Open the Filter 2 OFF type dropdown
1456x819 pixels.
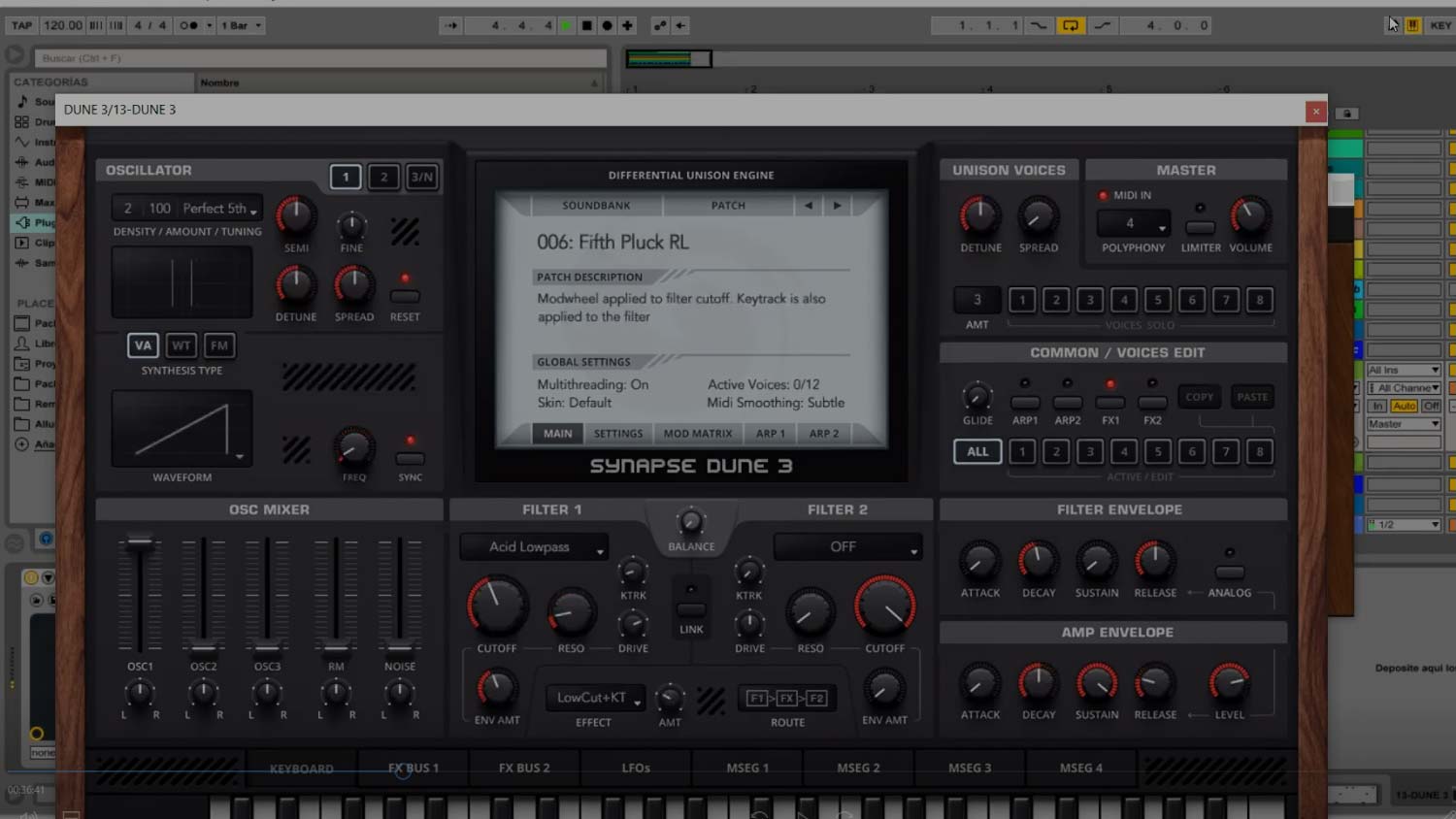pyautogui.click(x=847, y=547)
